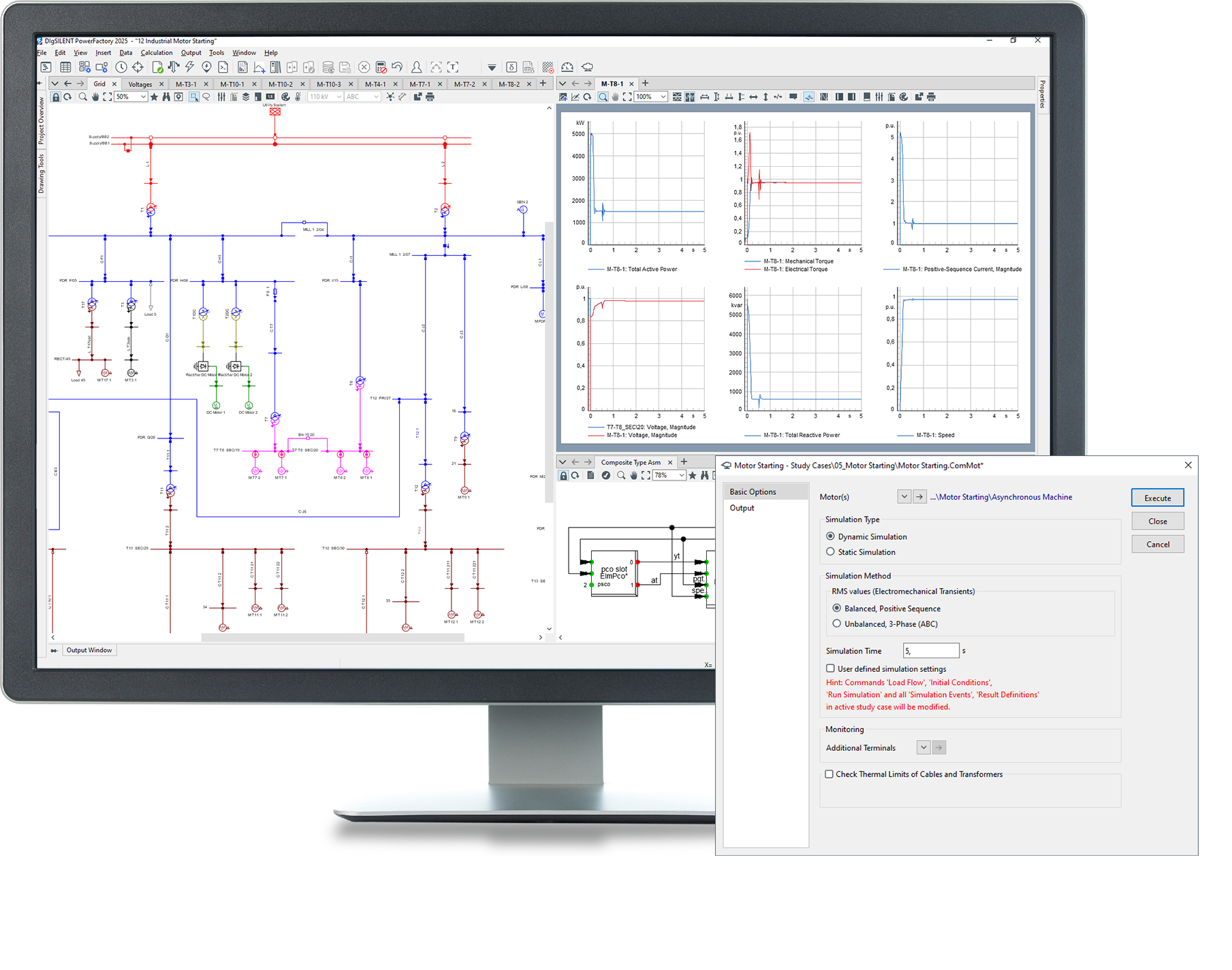Click the clock date/time icon in main toolbar
Viewport: 1232px width, 970px height.
pos(121,67)
